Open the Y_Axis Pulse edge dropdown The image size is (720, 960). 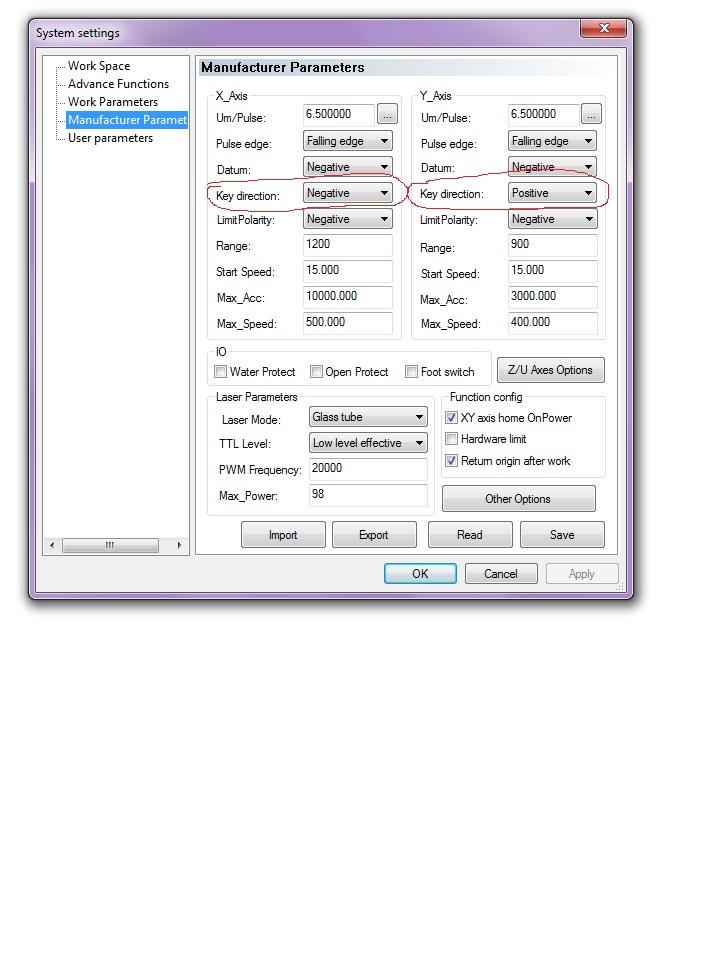click(x=552, y=141)
